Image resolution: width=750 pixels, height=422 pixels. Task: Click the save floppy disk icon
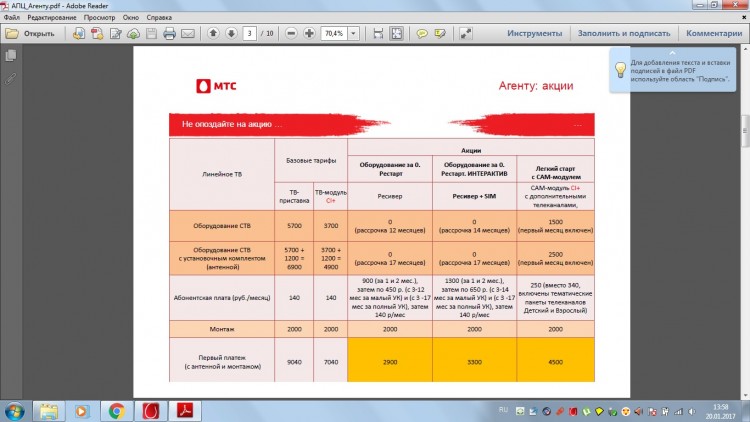(x=152, y=33)
